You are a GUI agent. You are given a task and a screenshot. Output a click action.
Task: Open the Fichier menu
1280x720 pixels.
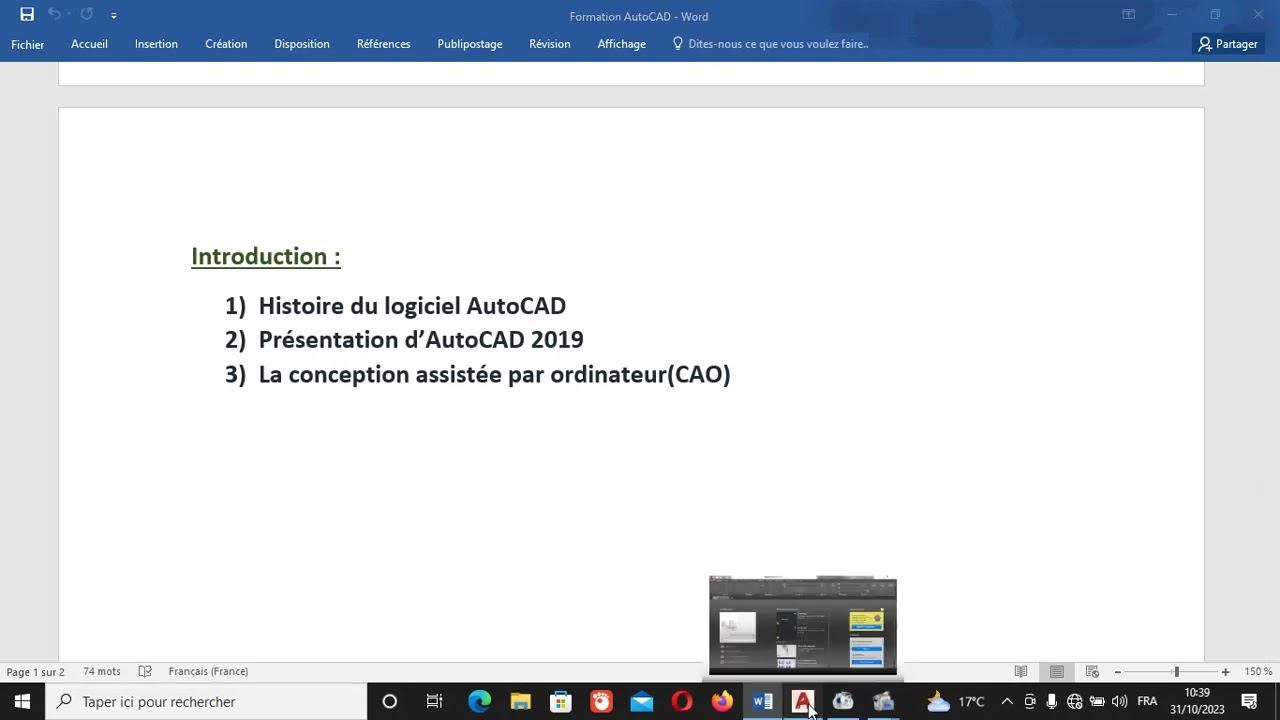coord(28,44)
